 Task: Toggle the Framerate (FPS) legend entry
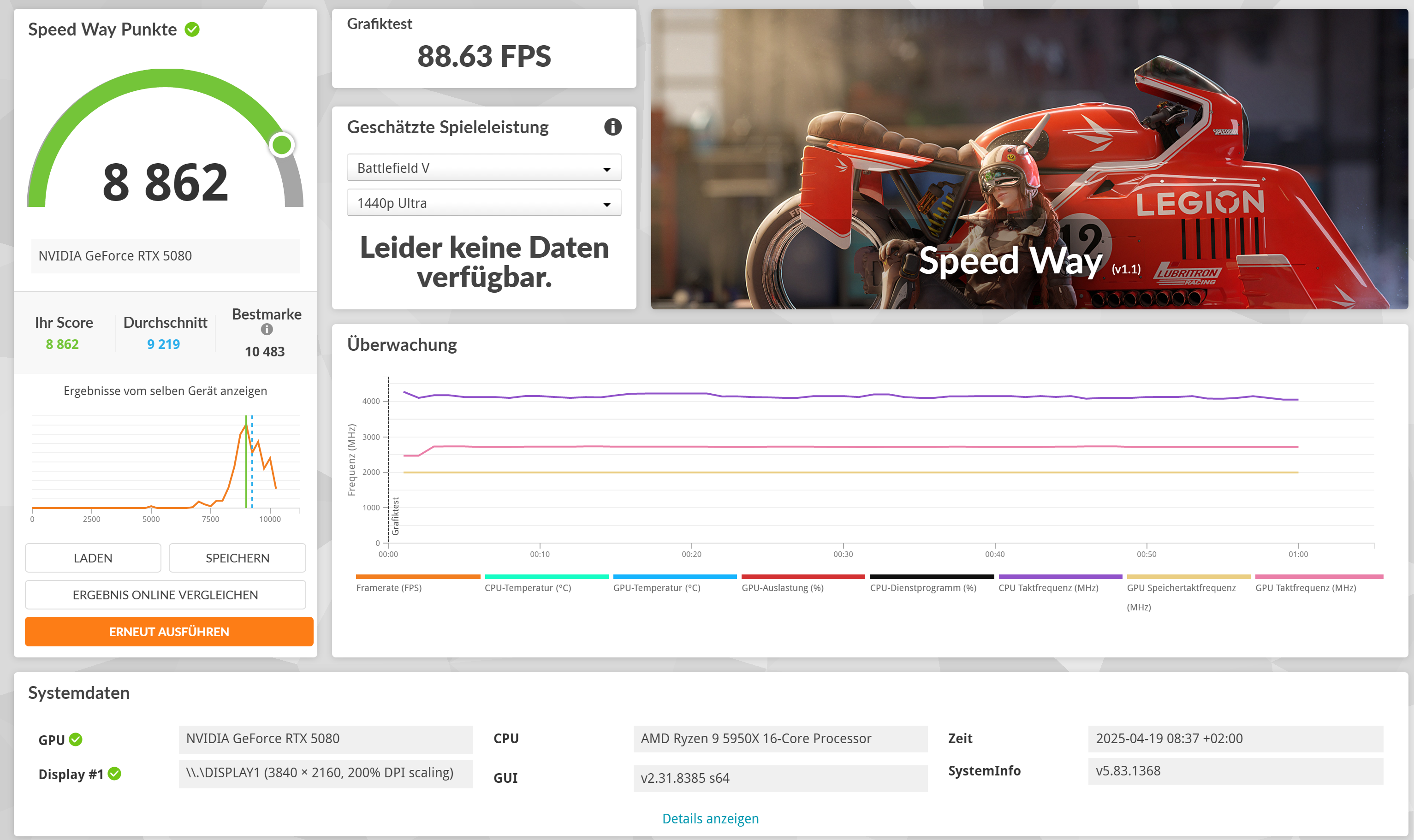click(389, 587)
